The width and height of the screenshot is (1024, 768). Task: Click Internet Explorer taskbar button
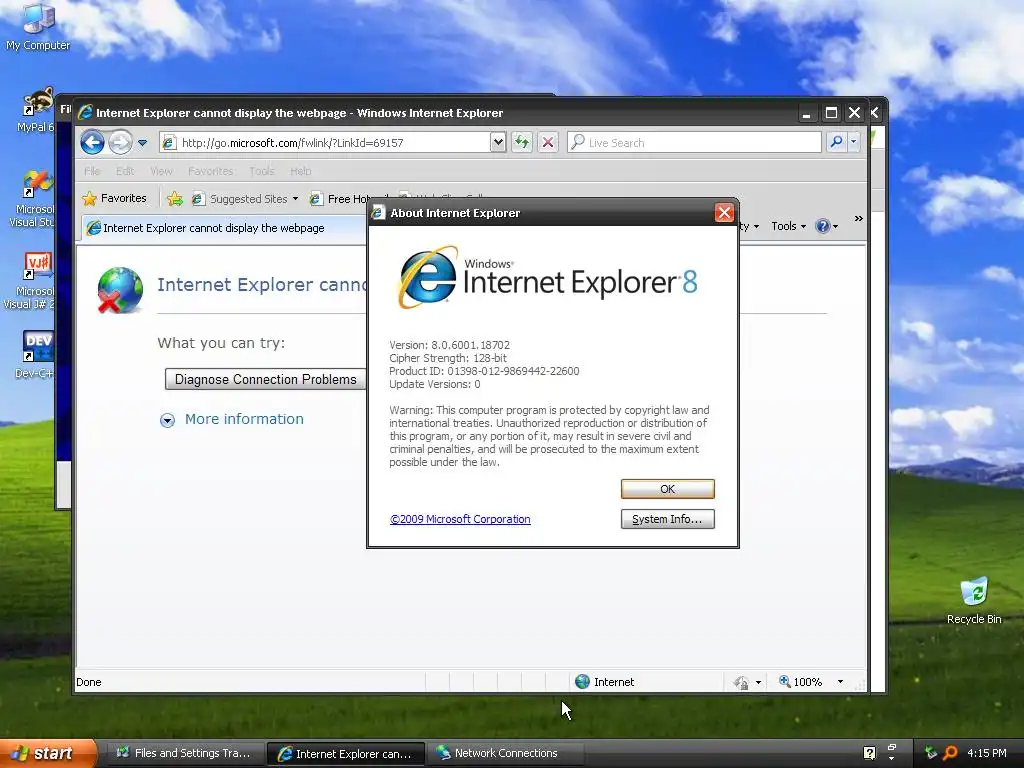pos(345,754)
